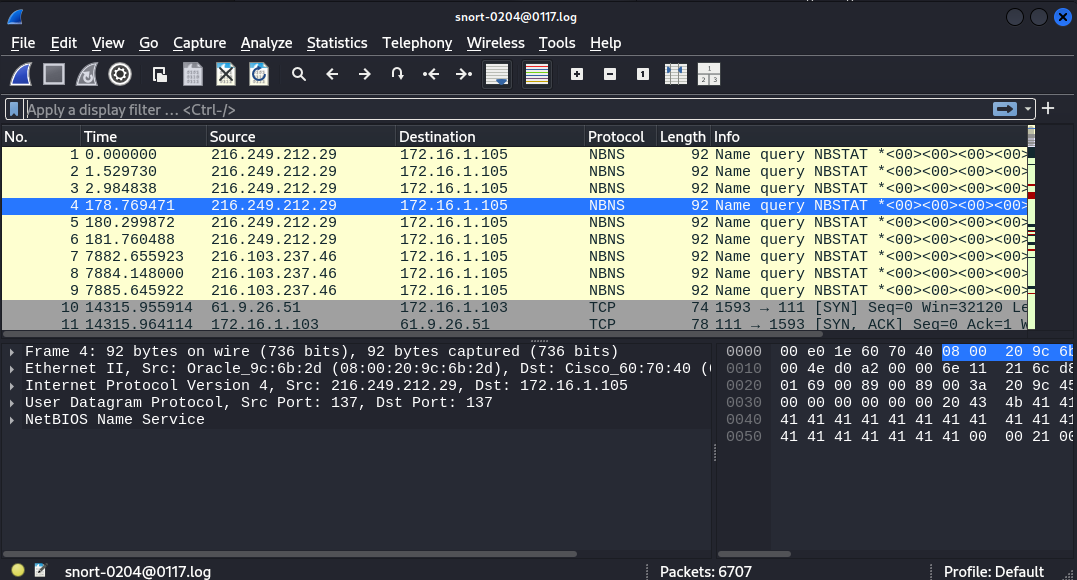The height and width of the screenshot is (580, 1077).
Task: Close this capture file icon
Action: [x=226, y=74]
